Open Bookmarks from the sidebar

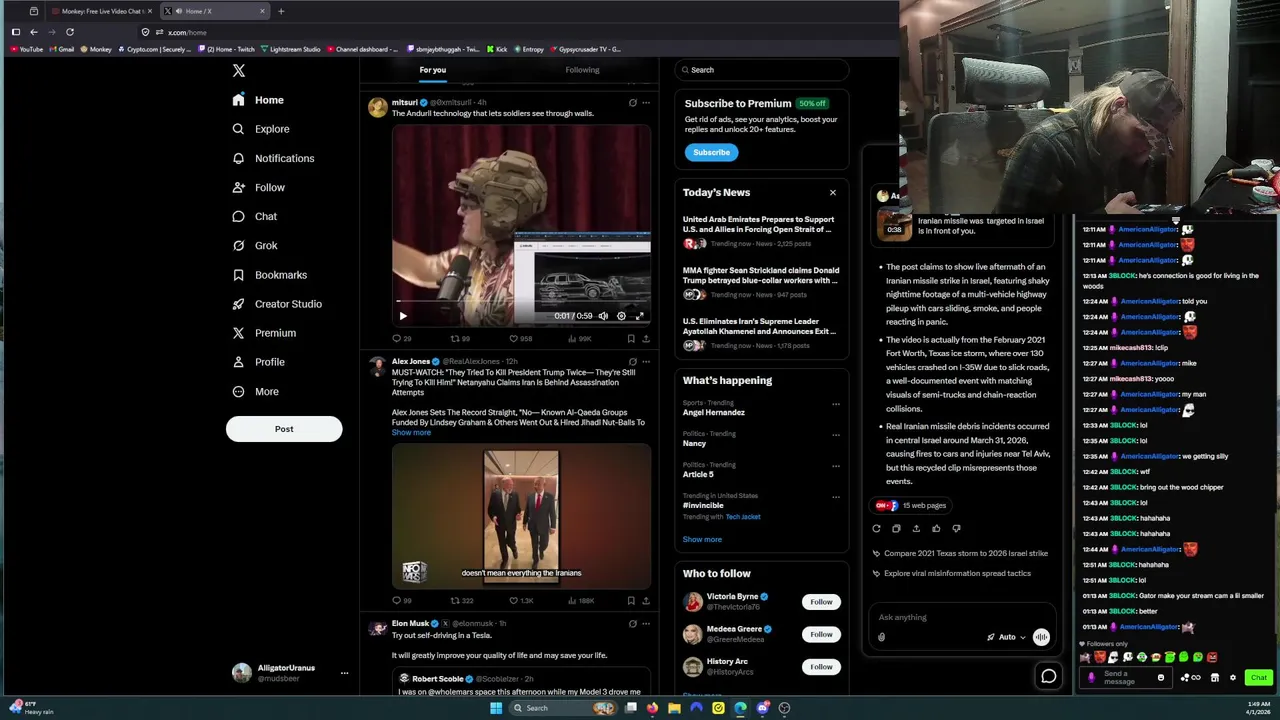pos(269,275)
